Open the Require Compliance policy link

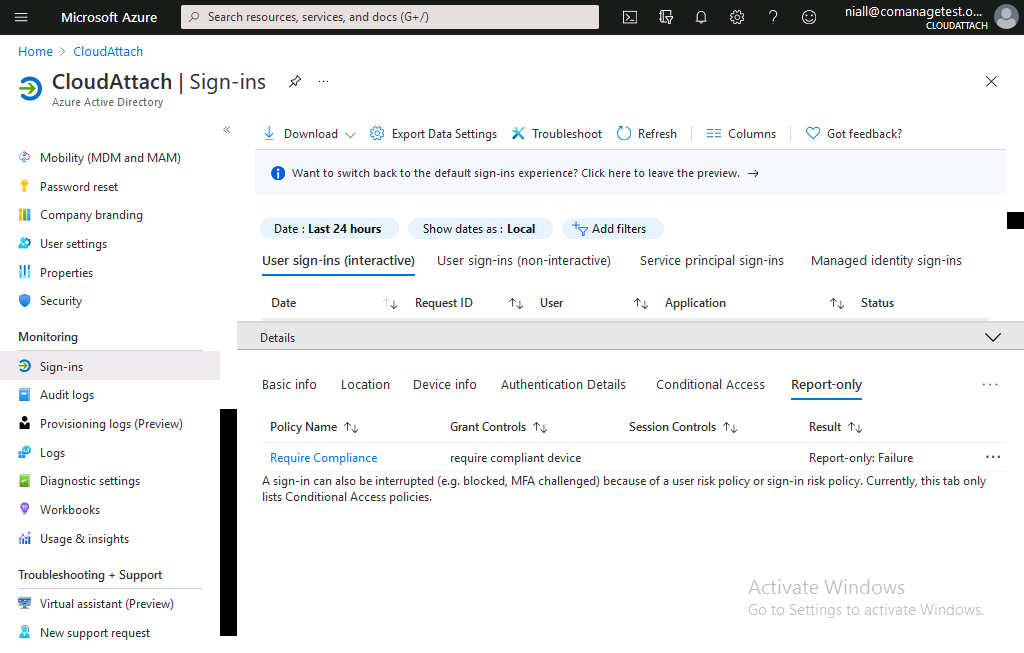point(324,458)
